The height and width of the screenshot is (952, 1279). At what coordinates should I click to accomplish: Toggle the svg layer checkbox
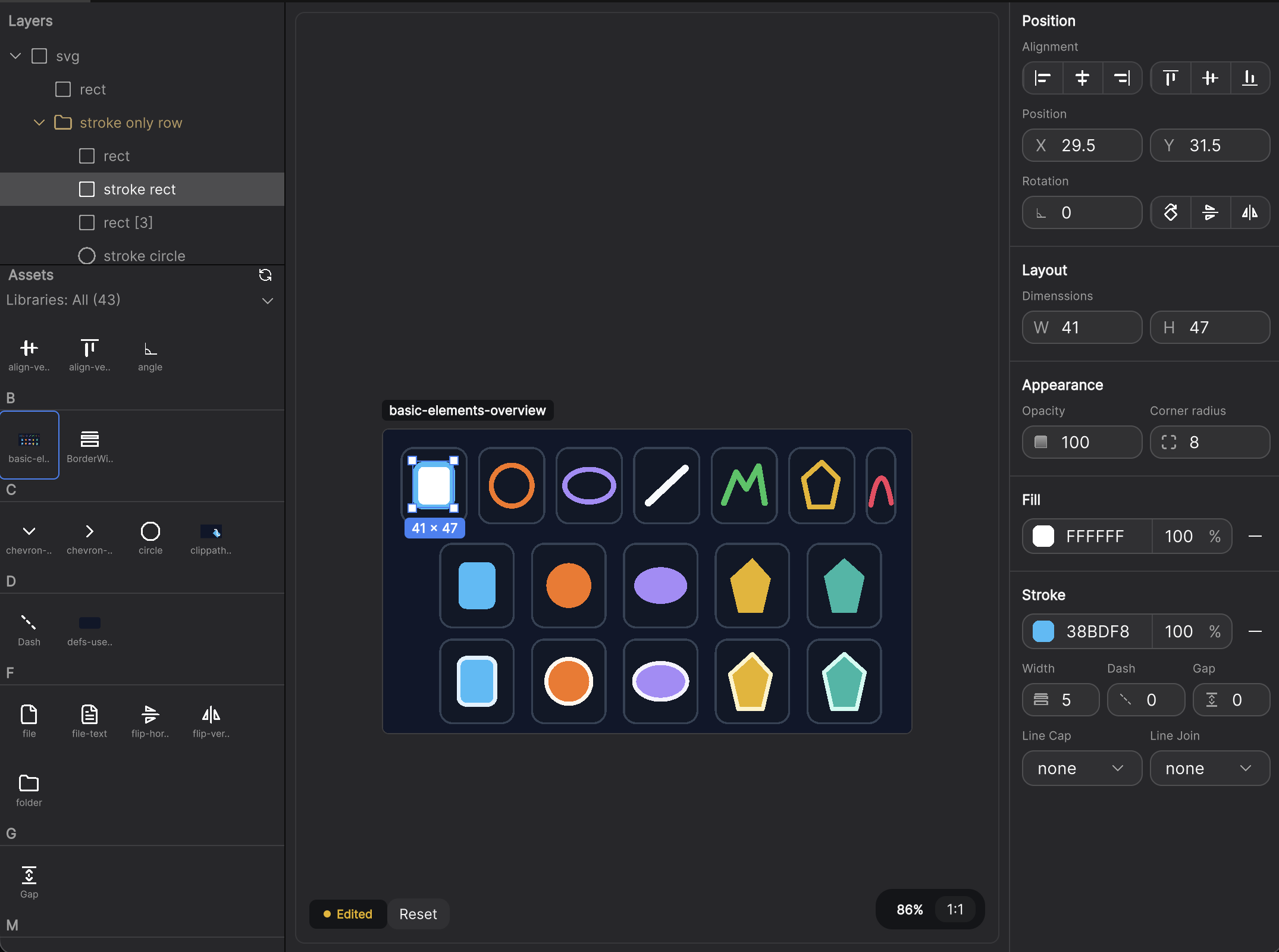(39, 55)
